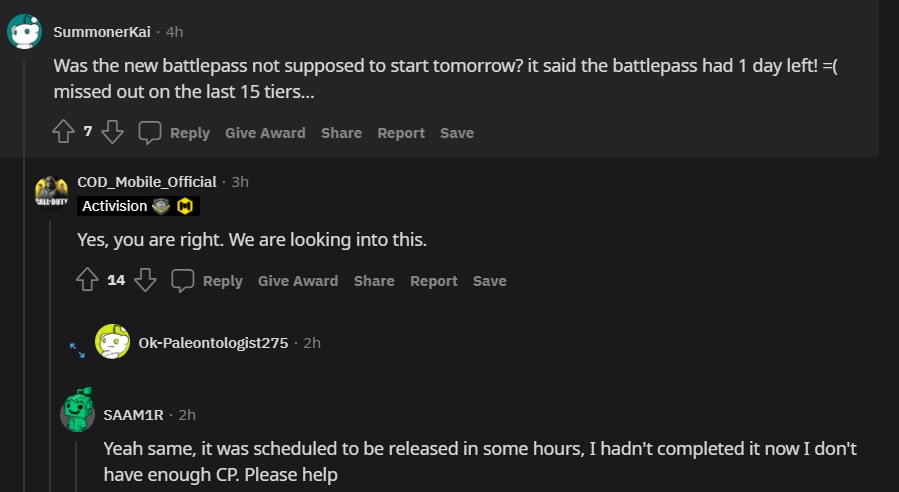Screen dimensions: 899x492
Task: Save the COD_Mobile_Official reply
Action: pos(490,281)
